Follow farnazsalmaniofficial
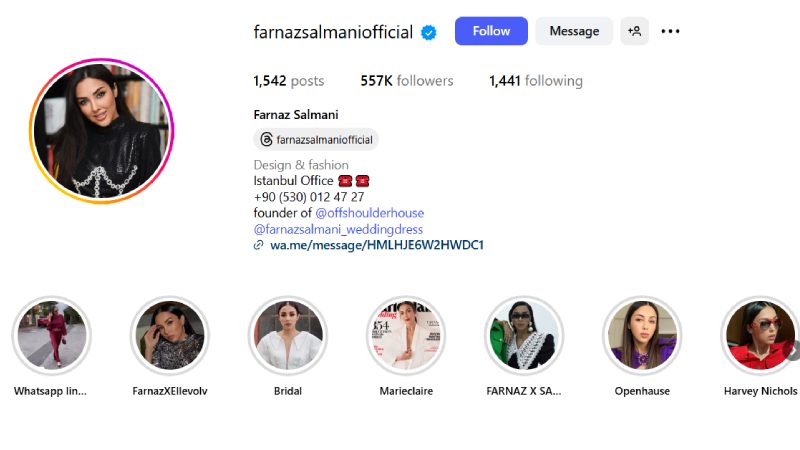 (x=491, y=31)
